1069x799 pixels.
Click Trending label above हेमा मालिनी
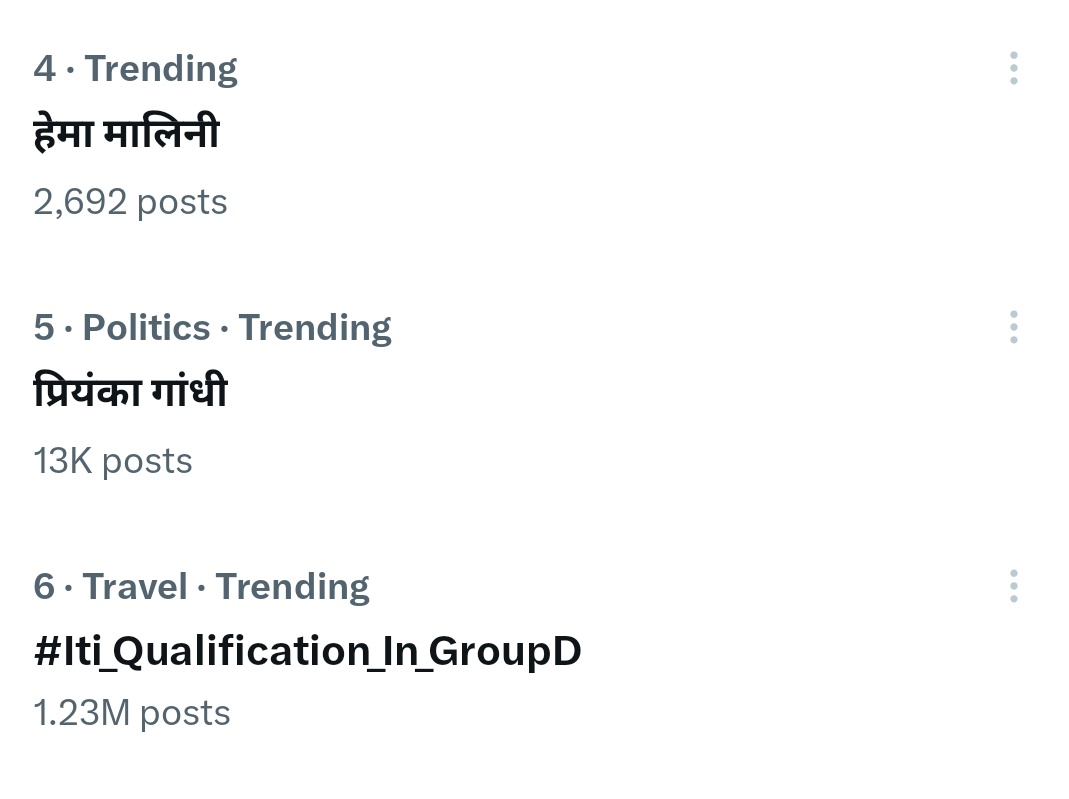coord(162,70)
